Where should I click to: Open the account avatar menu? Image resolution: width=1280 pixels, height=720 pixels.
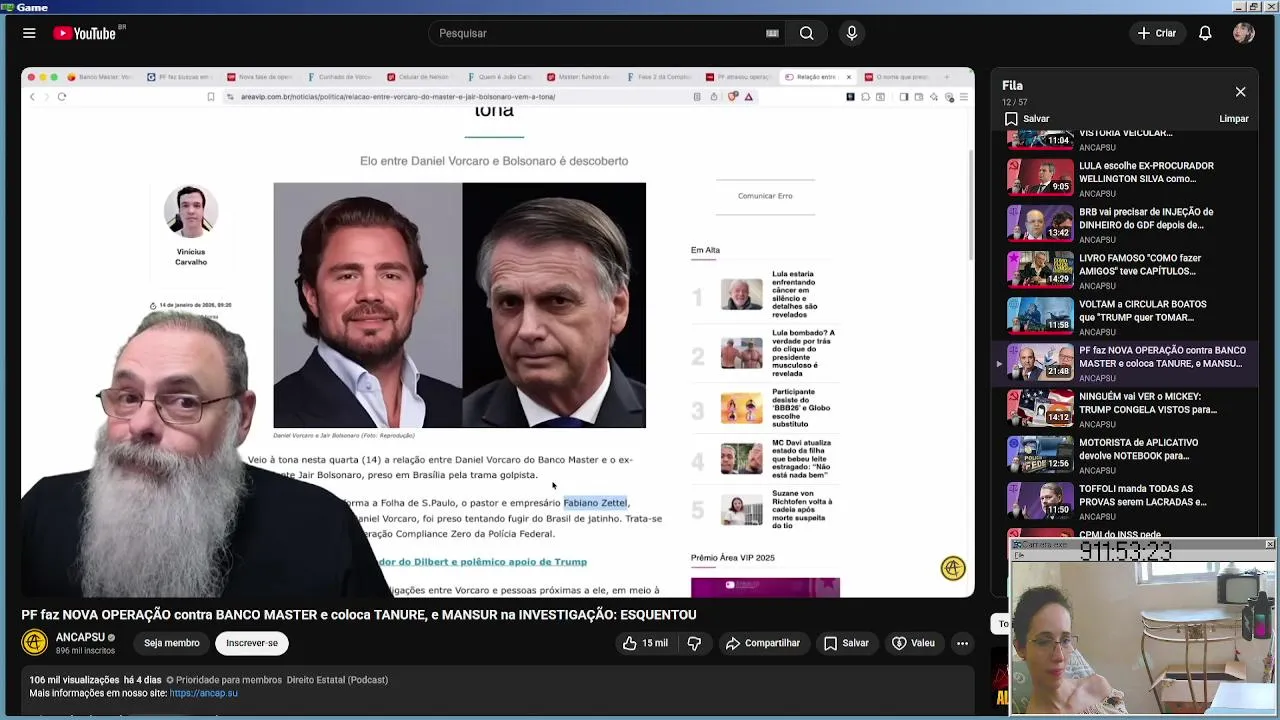1244,33
